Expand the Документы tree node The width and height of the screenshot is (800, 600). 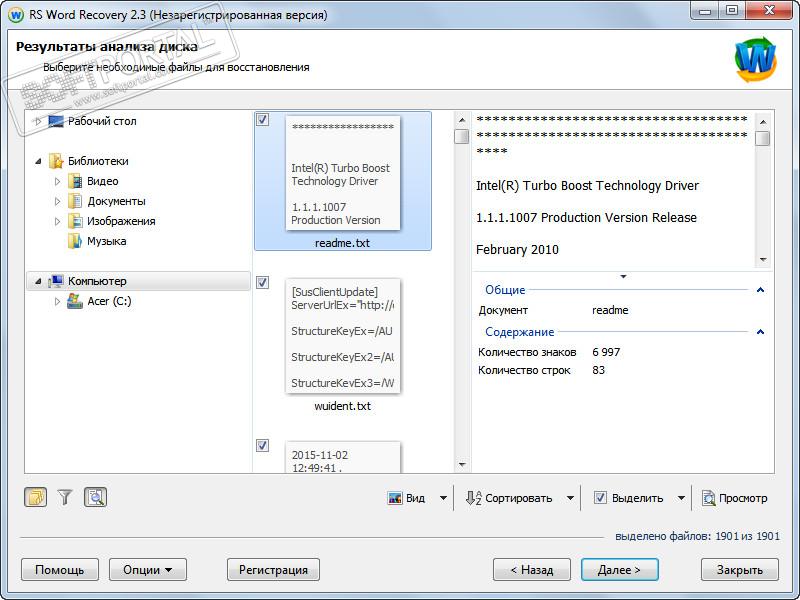(x=57, y=201)
